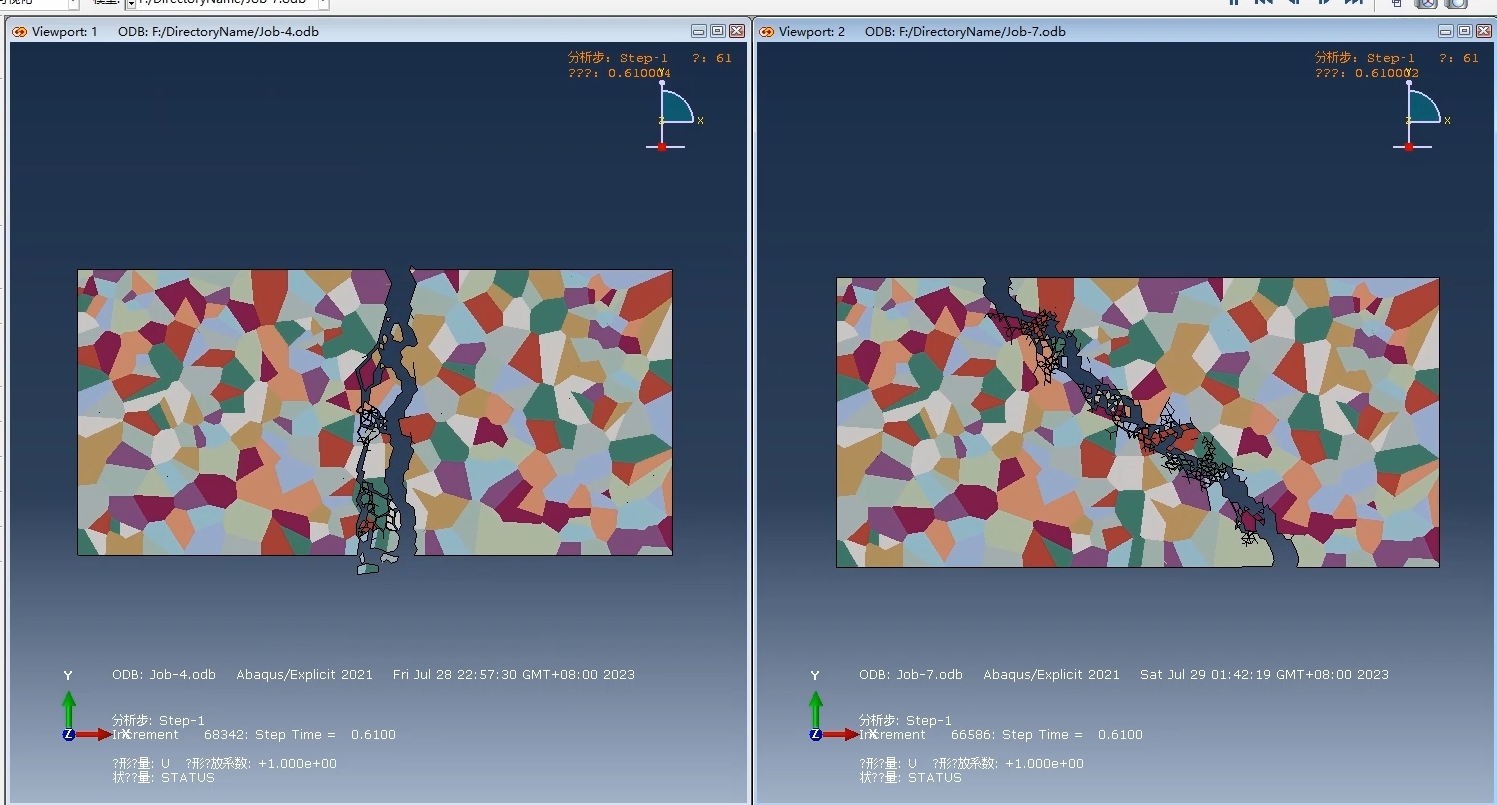Close Viewport 2 with Job-7.odb
Image resolution: width=1497 pixels, height=805 pixels.
pyautogui.click(x=1483, y=32)
